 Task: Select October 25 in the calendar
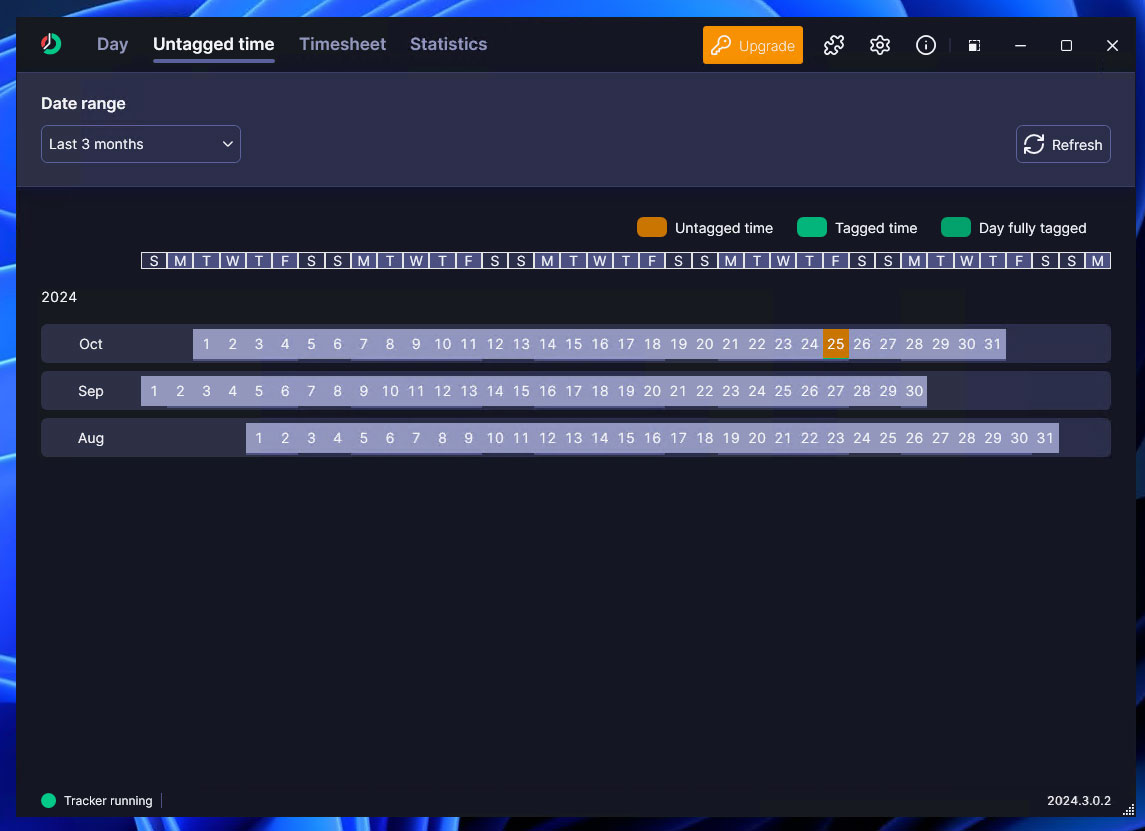pos(836,344)
